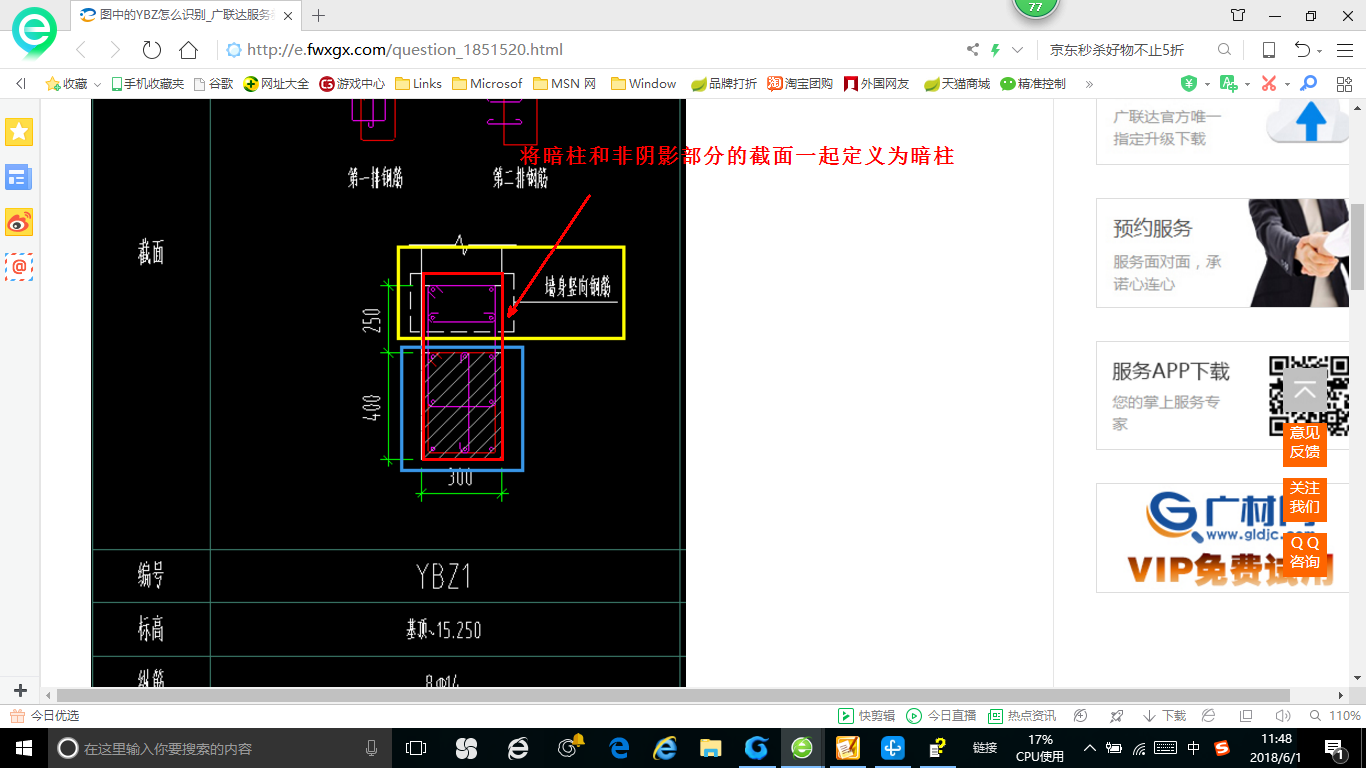
Task: Click the lightning speed mode icon
Action: pos(995,50)
